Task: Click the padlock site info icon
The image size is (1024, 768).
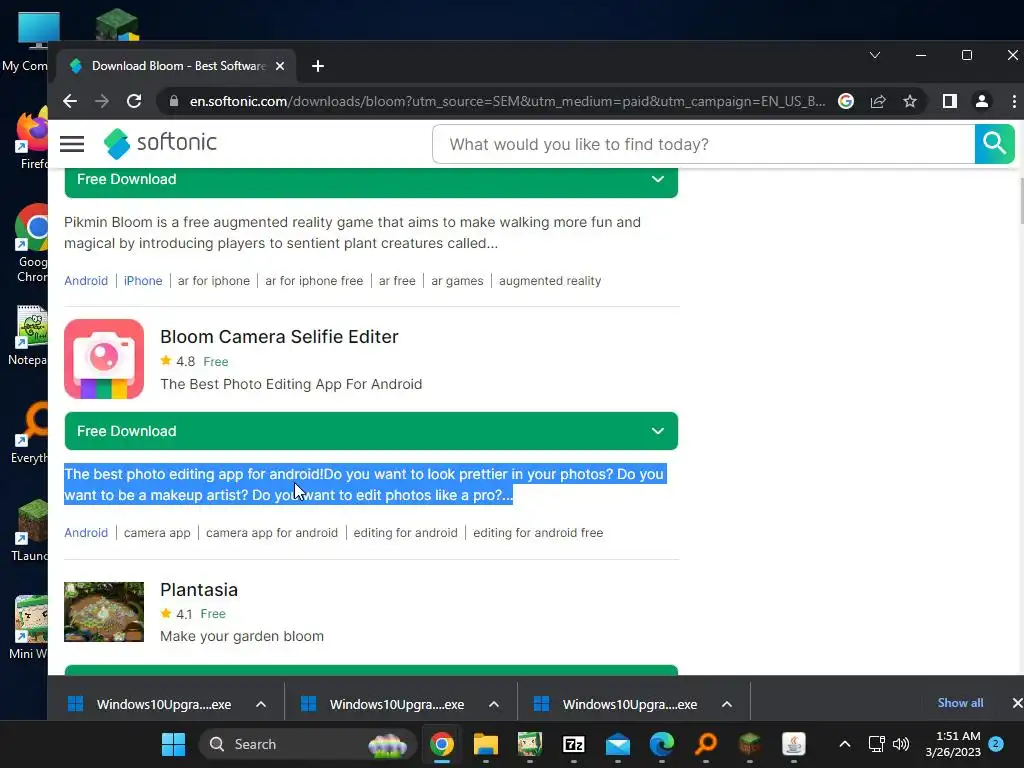Action: click(x=173, y=101)
